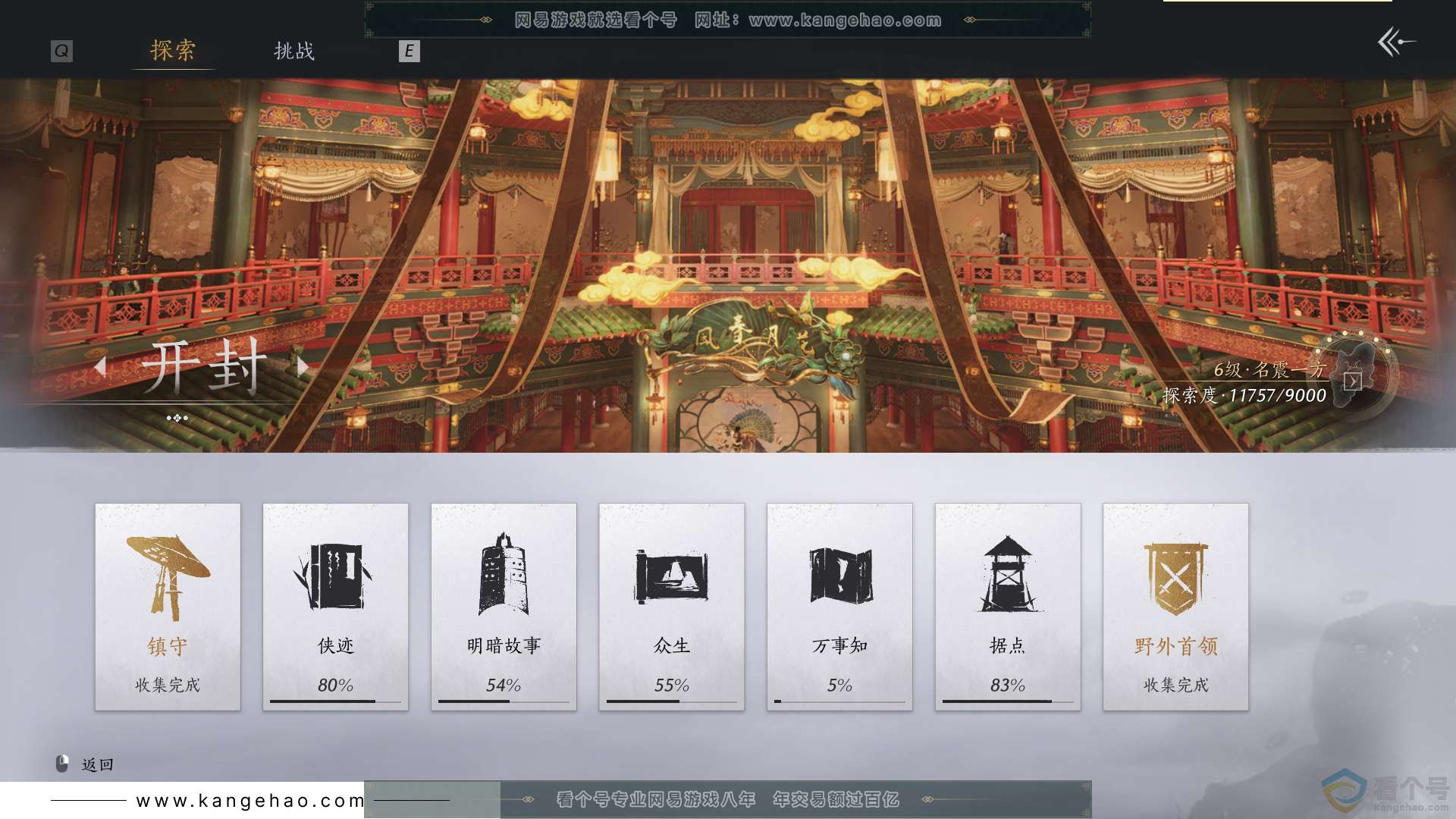Click the mouse icon next to 返回

pos(62,764)
